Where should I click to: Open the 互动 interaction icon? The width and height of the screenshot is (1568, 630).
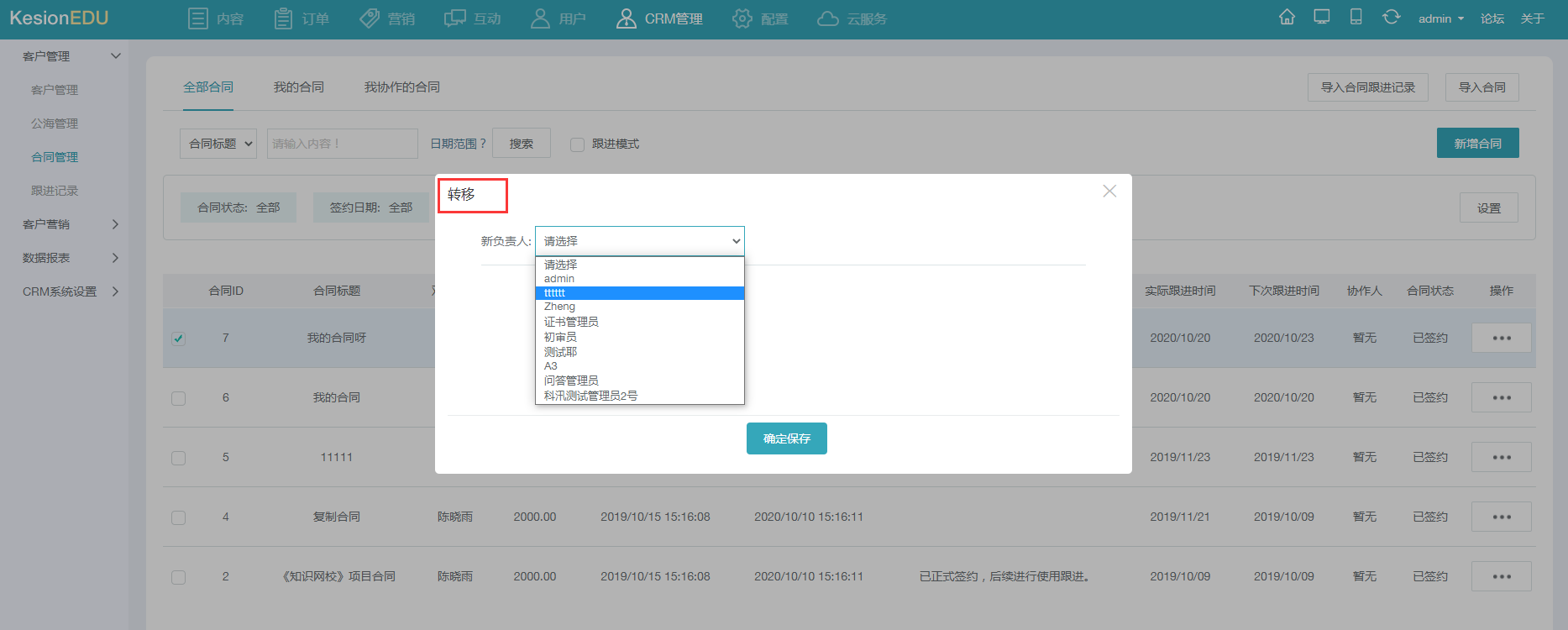point(455,18)
